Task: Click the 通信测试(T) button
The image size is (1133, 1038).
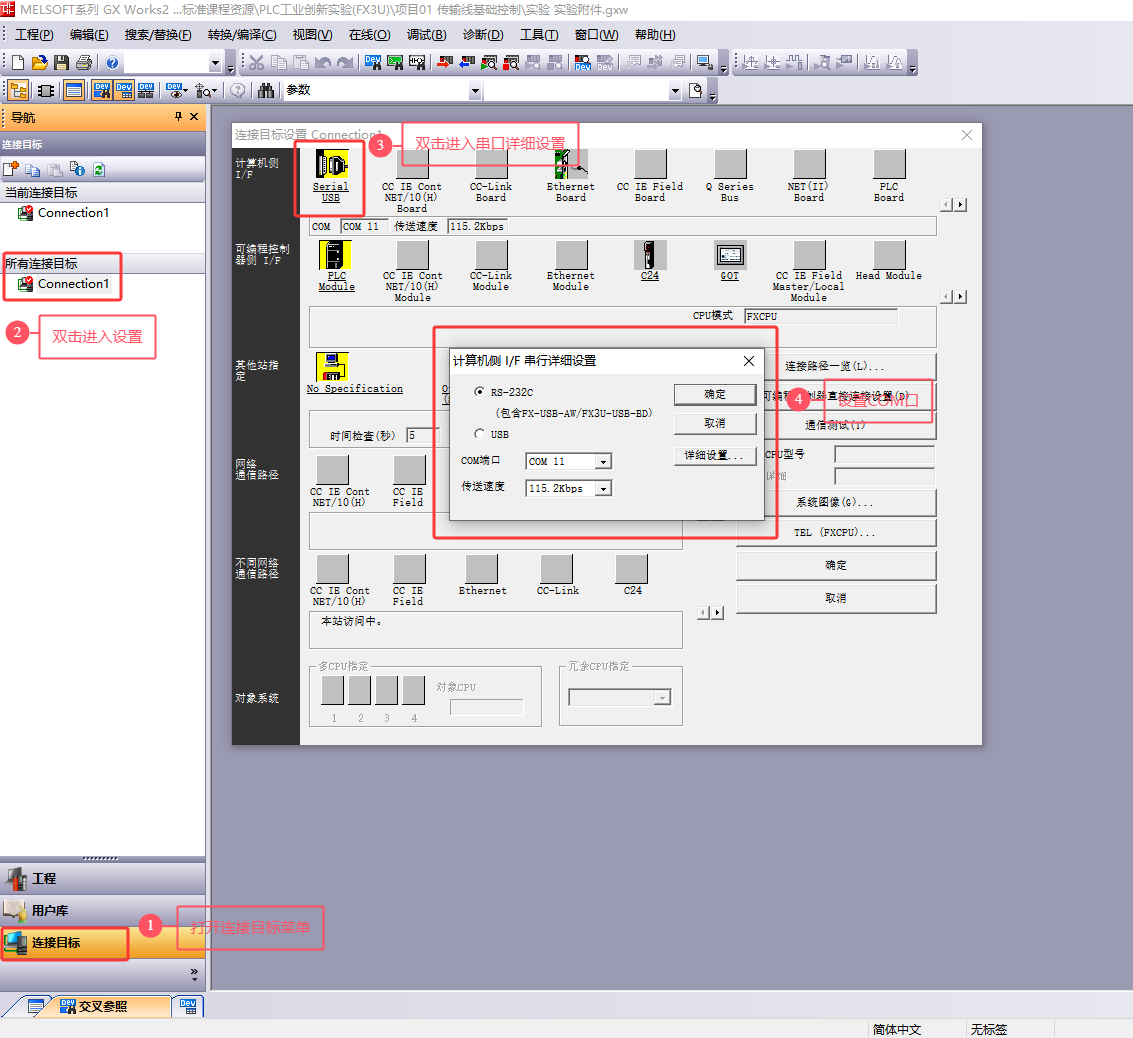Action: pyautogui.click(x=835, y=425)
